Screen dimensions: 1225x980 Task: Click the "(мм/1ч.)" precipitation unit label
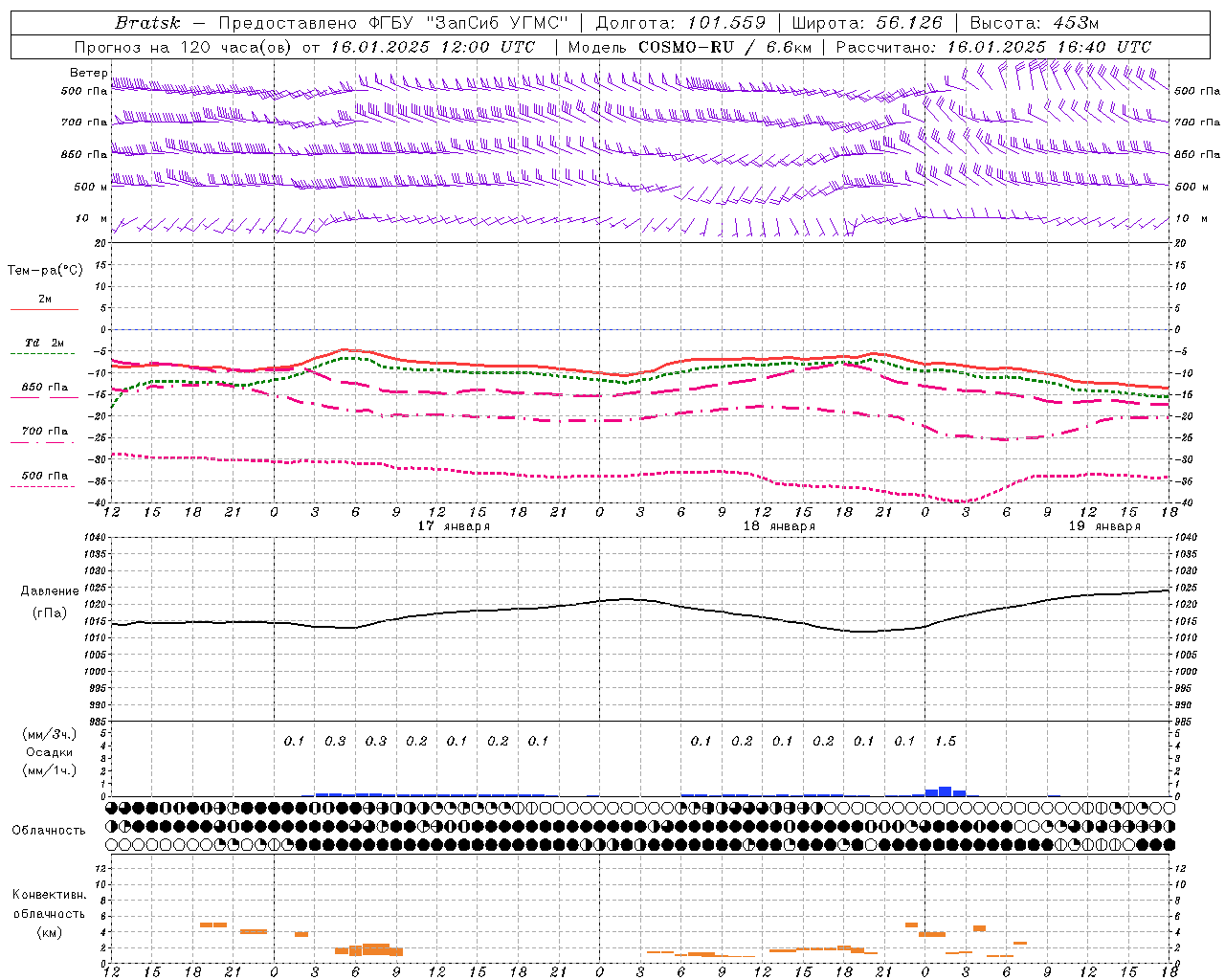click(49, 770)
